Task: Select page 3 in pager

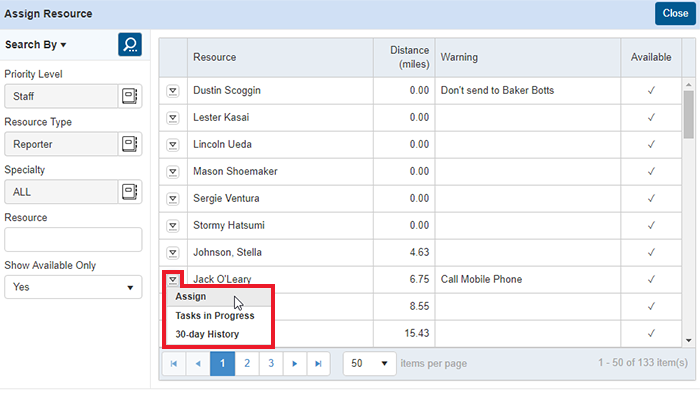Action: [x=271, y=364]
